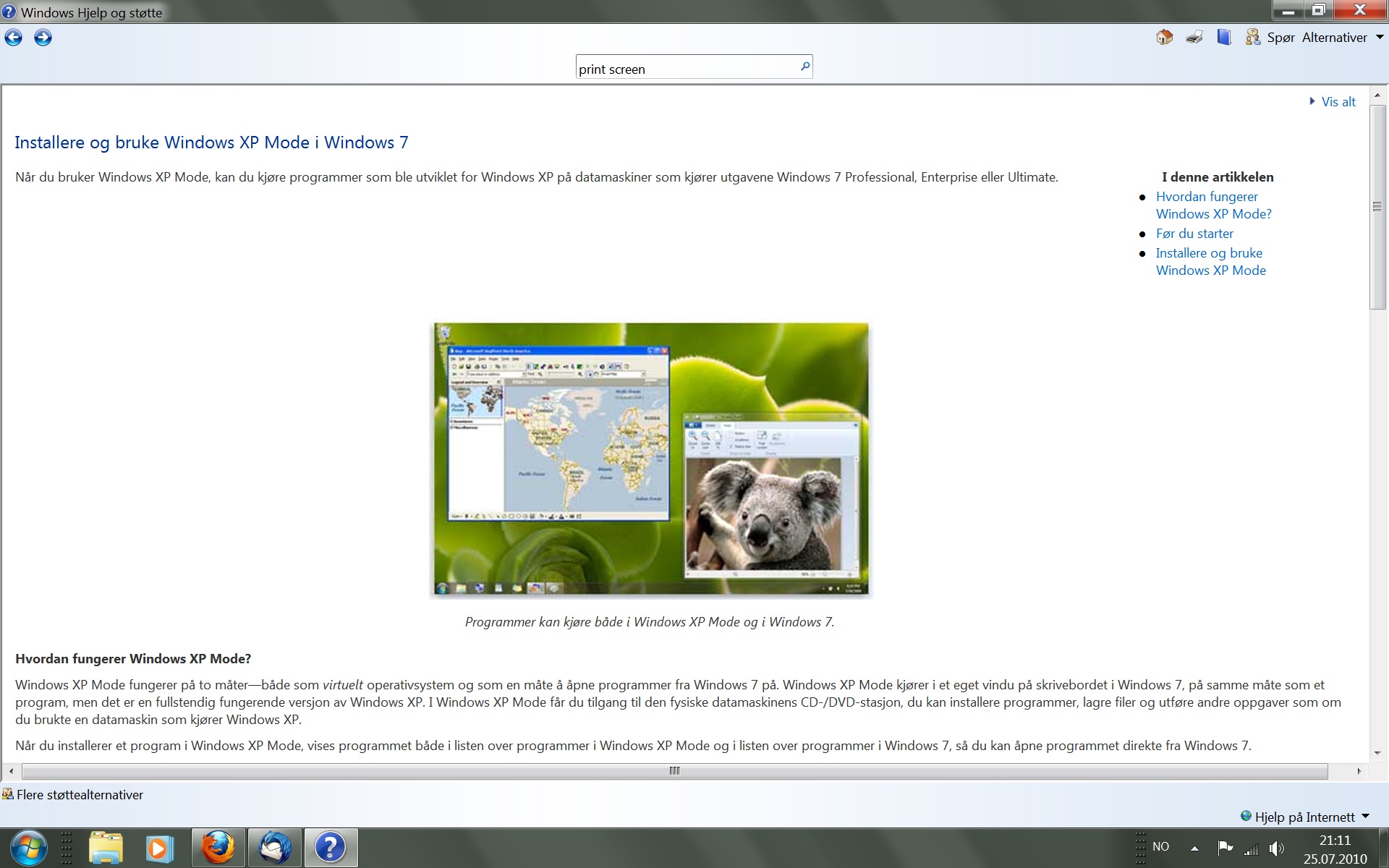Open Action Center flag icon
The image size is (1389, 868).
coord(1225,848)
